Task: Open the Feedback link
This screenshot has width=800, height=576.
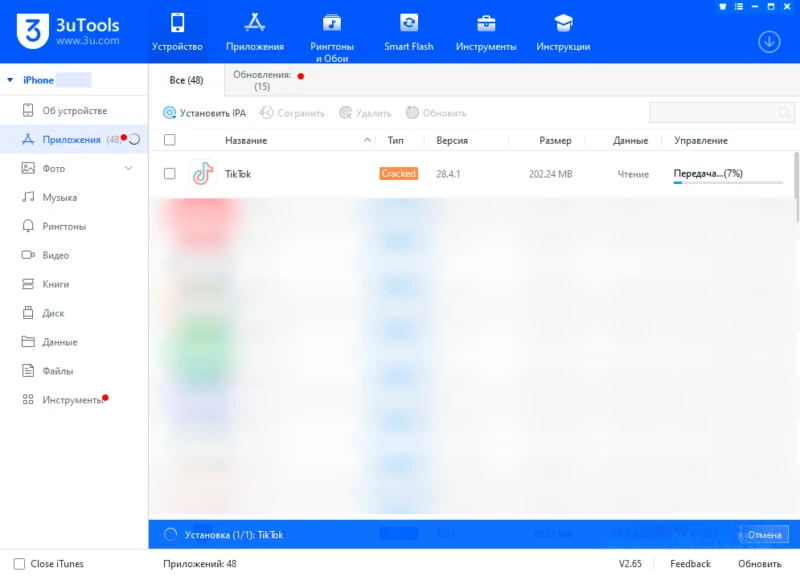Action: [x=690, y=564]
